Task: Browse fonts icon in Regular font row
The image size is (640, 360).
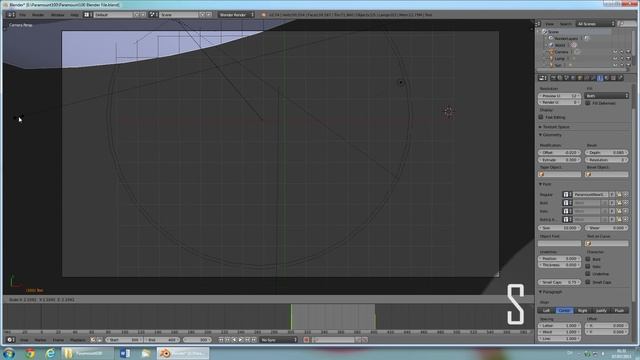Action: coord(566,194)
